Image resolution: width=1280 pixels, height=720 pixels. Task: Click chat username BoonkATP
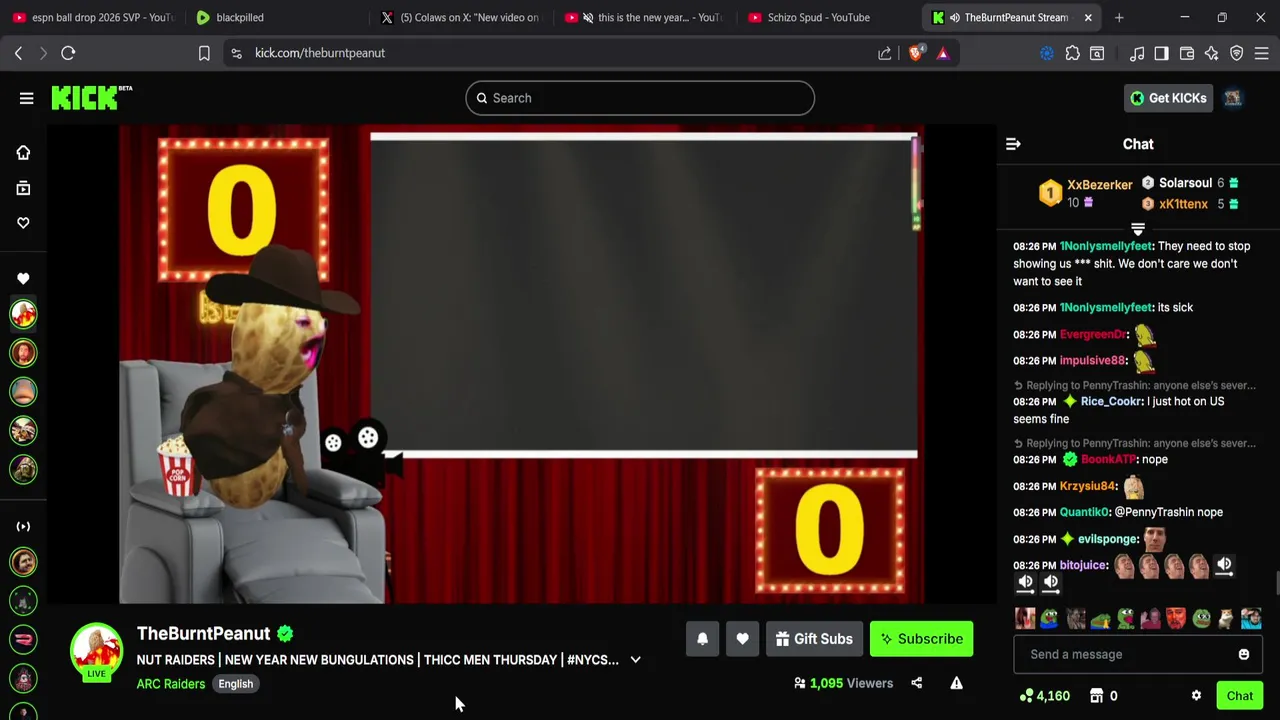point(1108,459)
